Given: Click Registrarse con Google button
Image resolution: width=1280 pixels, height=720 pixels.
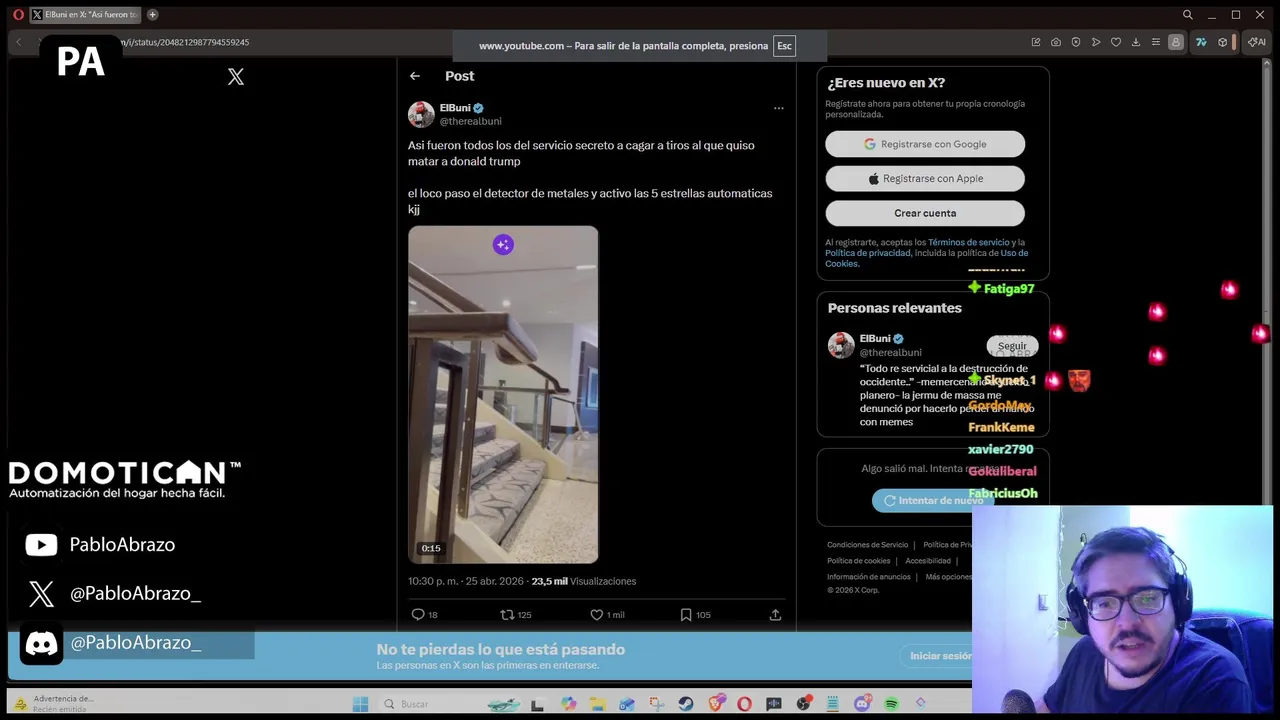Looking at the screenshot, I should [925, 144].
